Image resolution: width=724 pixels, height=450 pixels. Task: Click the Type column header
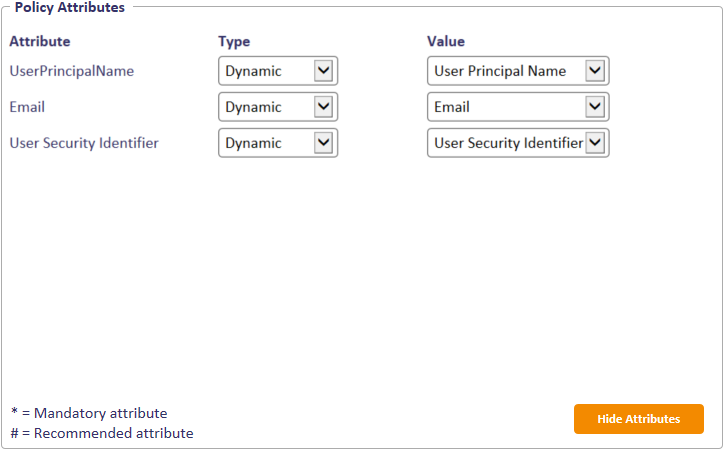(x=234, y=42)
